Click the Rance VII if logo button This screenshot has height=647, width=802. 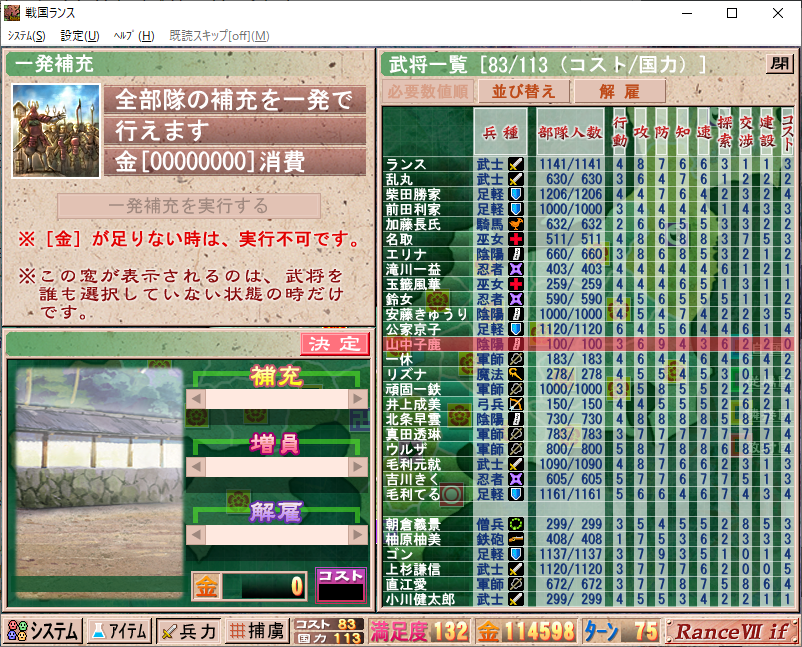pos(732,631)
